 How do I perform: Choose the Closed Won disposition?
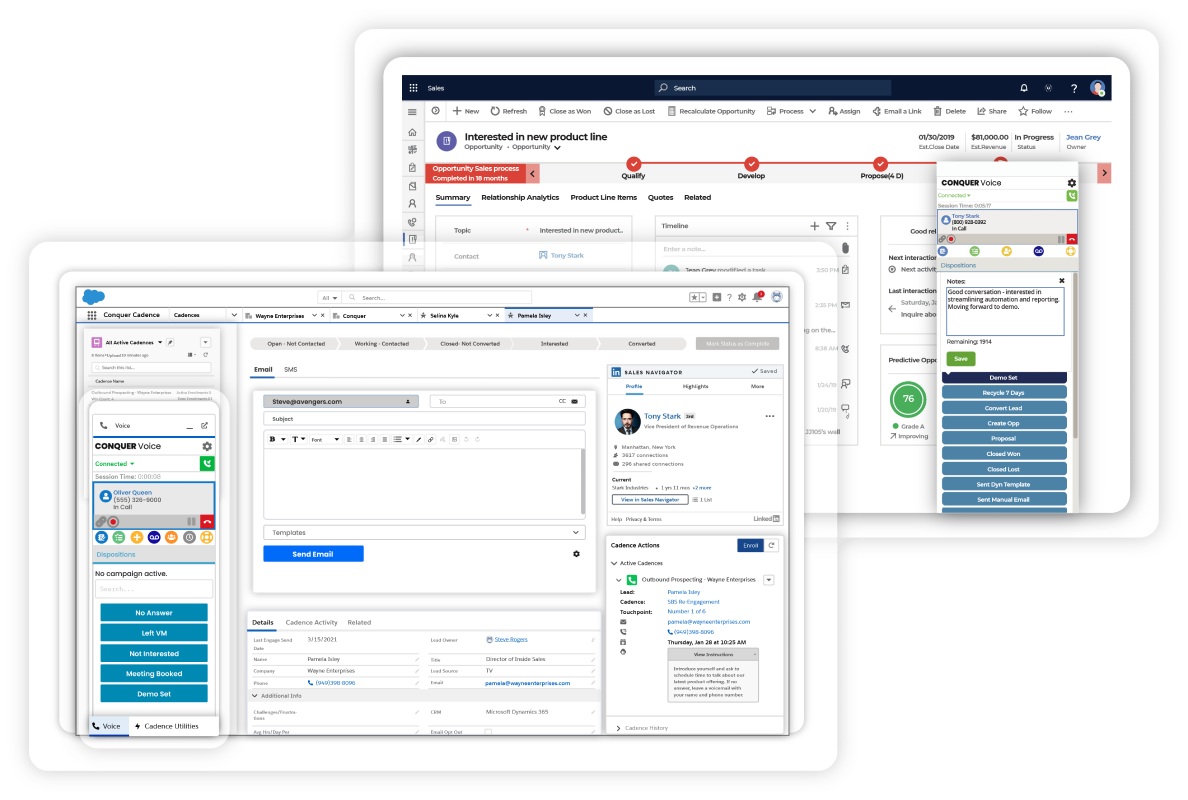1004,454
